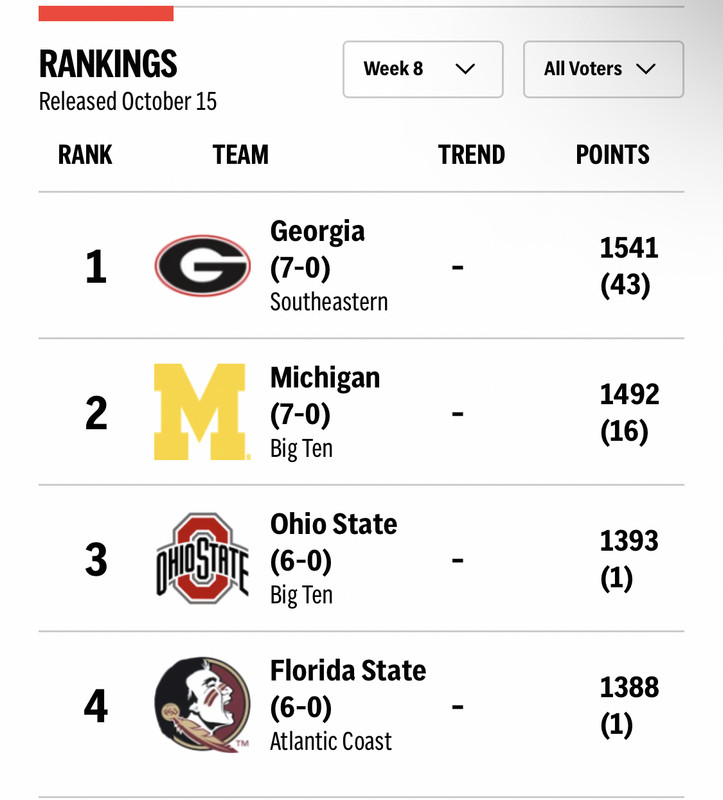The width and height of the screenshot is (723, 800).
Task: Click the Ohio State logo
Action: (203, 558)
